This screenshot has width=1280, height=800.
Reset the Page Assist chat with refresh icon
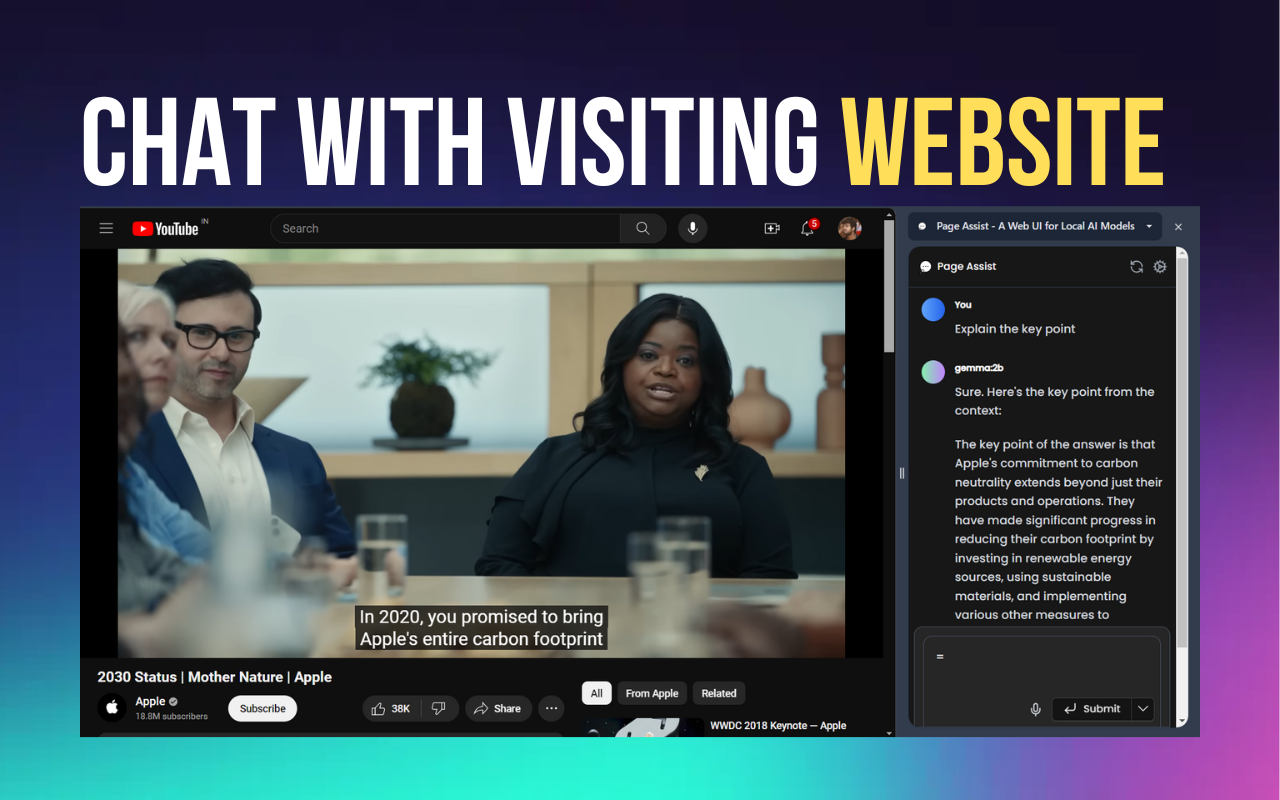click(x=1137, y=267)
